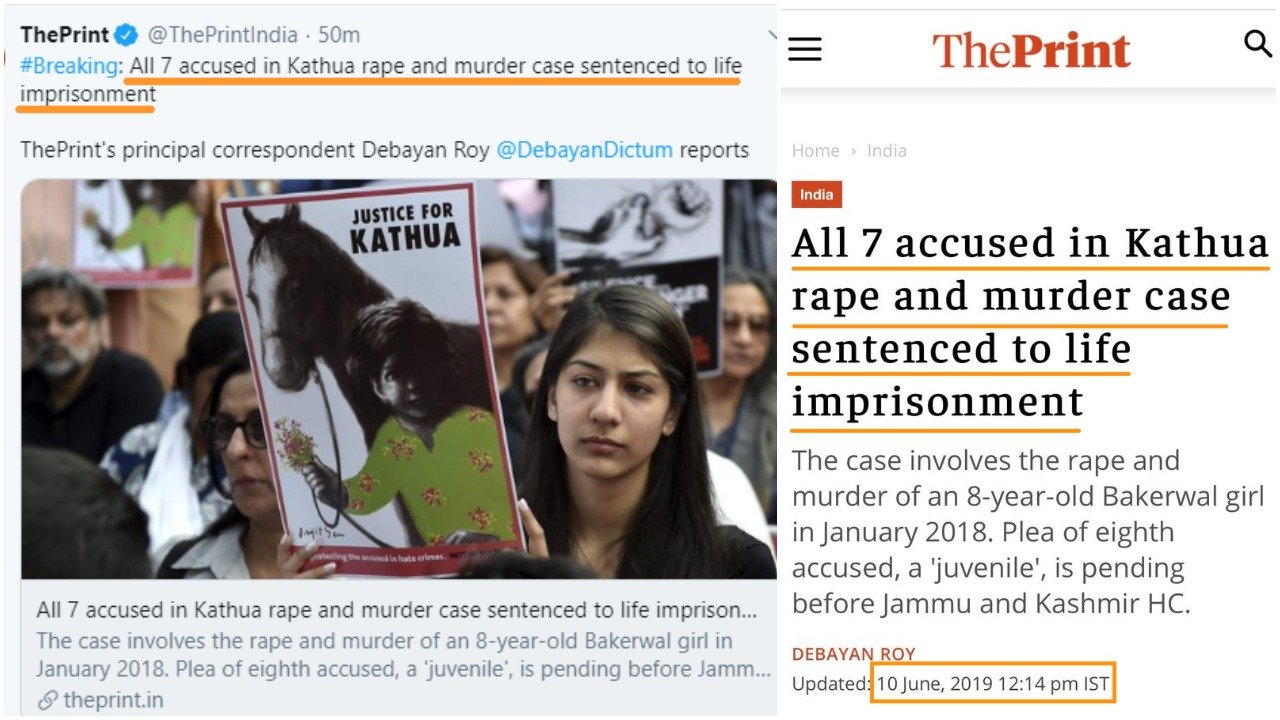Image resolution: width=1280 pixels, height=720 pixels.
Task: Click the search magnifier icon
Action: pyautogui.click(x=1258, y=44)
